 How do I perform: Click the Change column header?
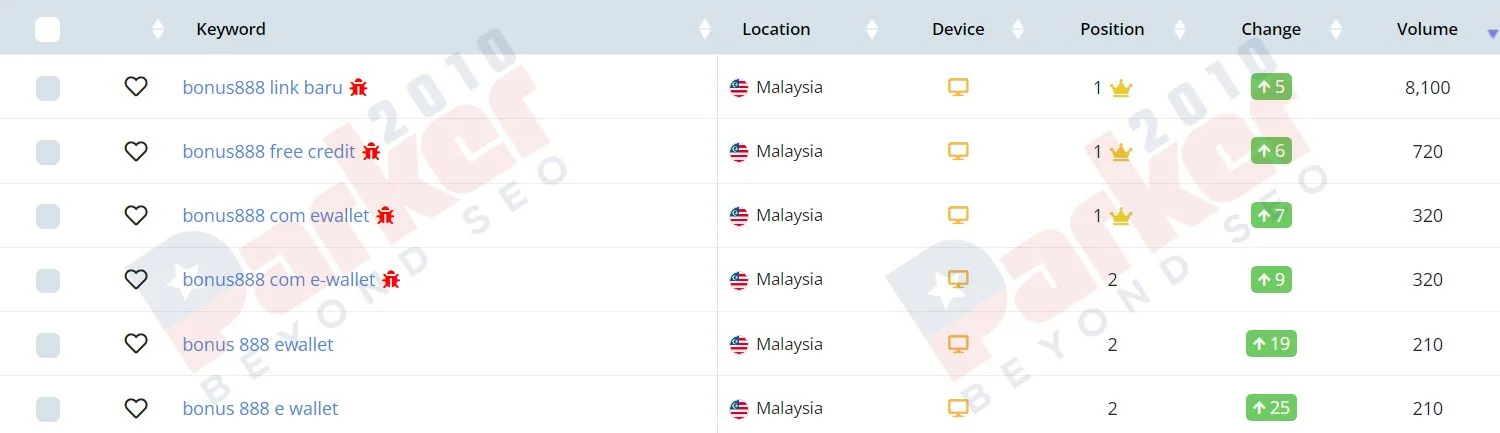1271,29
